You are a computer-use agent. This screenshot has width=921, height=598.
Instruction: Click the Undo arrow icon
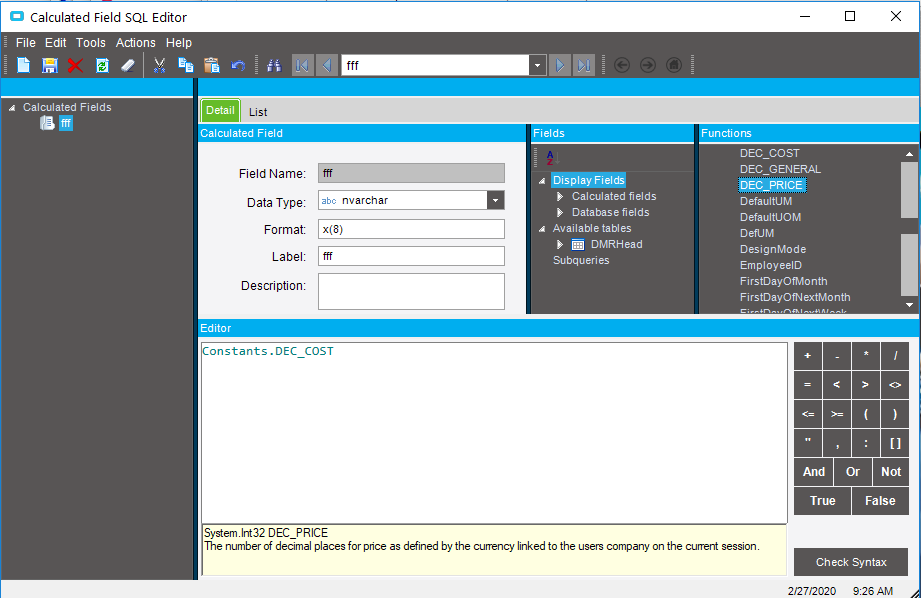[238, 65]
